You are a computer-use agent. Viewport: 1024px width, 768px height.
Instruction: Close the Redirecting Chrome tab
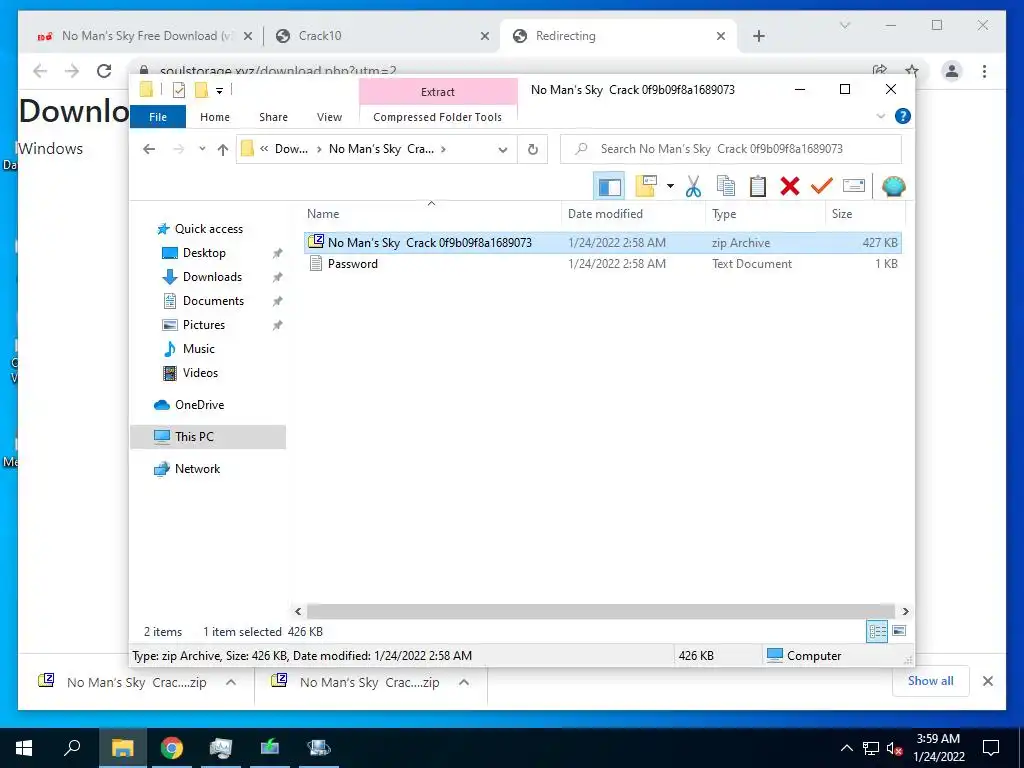pyautogui.click(x=721, y=36)
